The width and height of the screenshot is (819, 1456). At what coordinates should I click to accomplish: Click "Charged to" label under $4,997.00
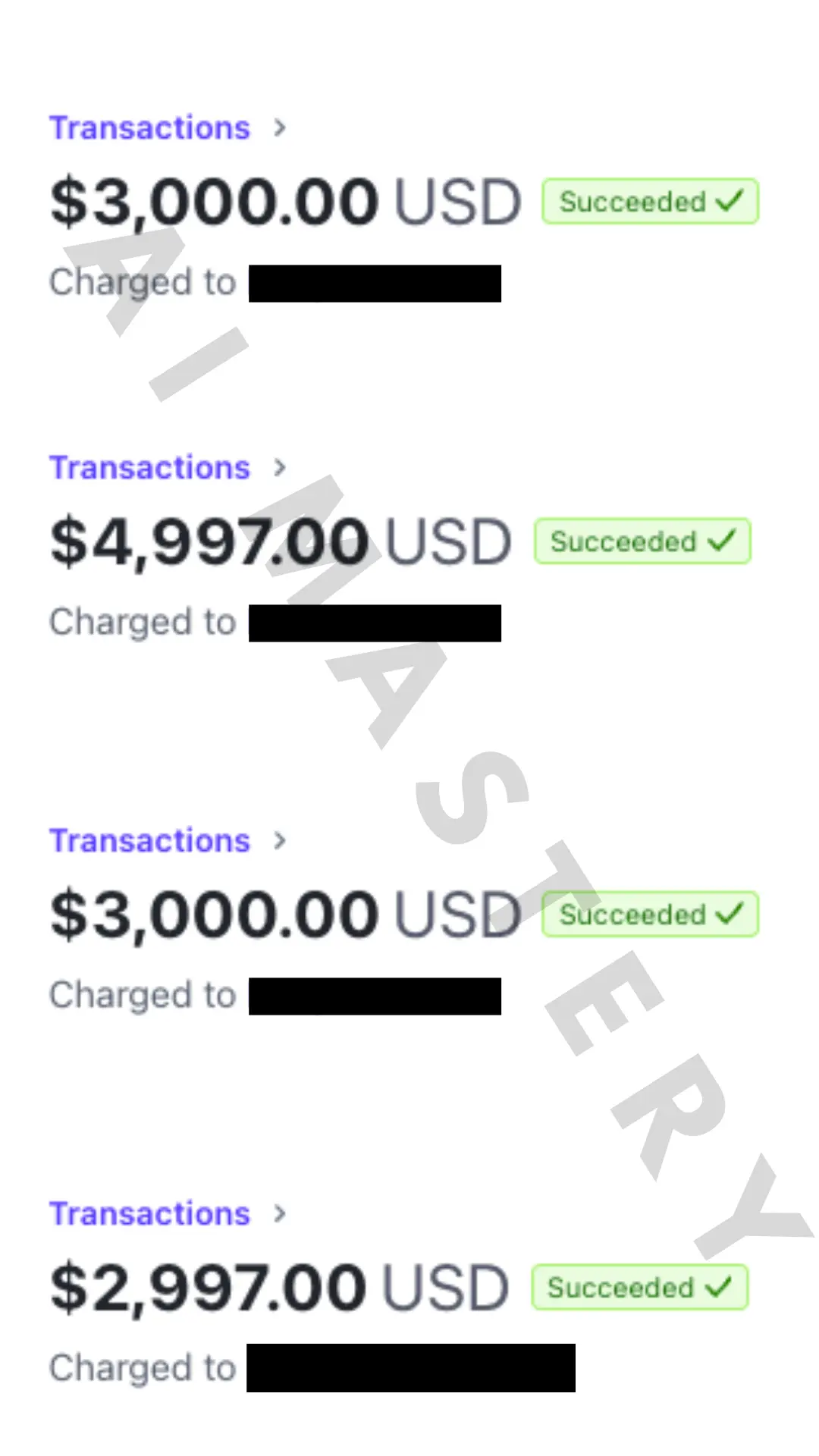[143, 623]
